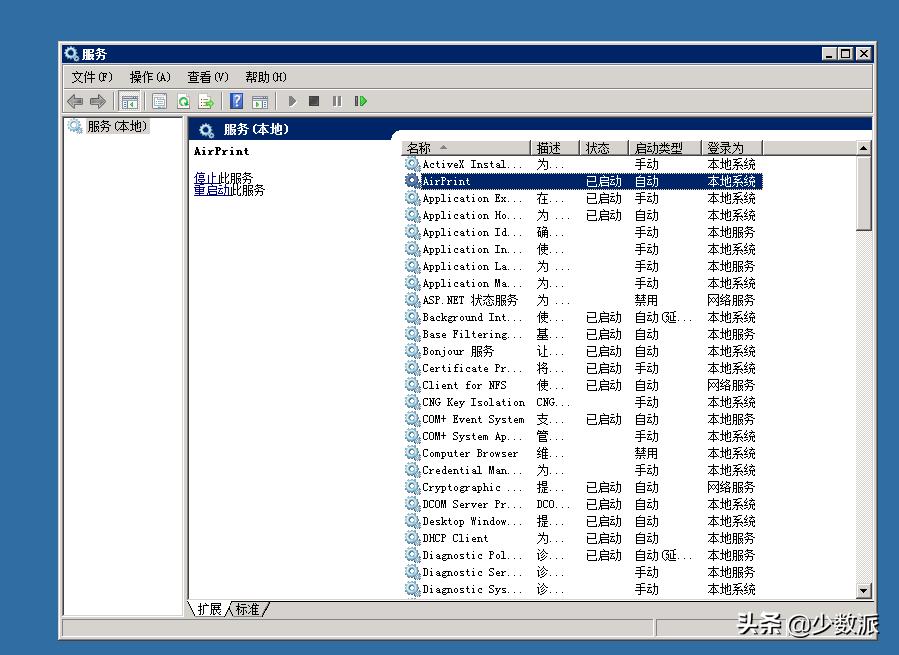The width and height of the screenshot is (899, 655).
Task: Click the Export List icon
Action: (x=205, y=100)
